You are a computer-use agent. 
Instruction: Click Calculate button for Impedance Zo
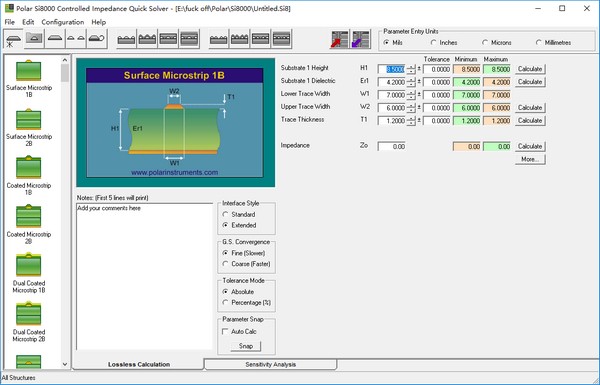coord(530,146)
